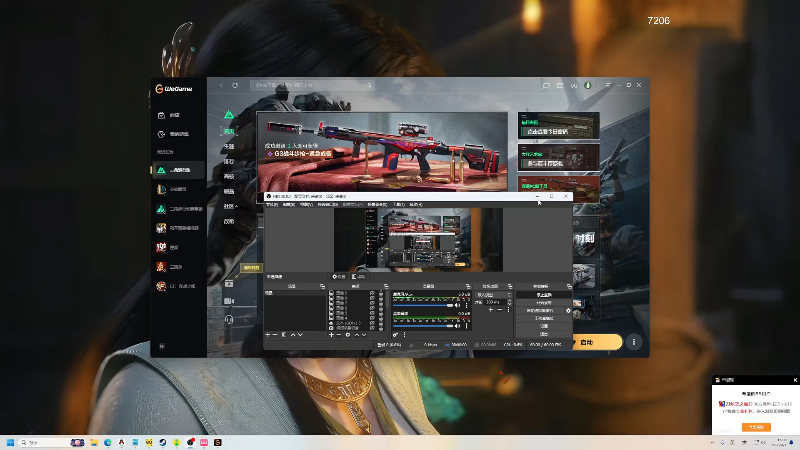The image size is (800, 450).
Task: Open the Windows Start button
Action: tap(10, 442)
